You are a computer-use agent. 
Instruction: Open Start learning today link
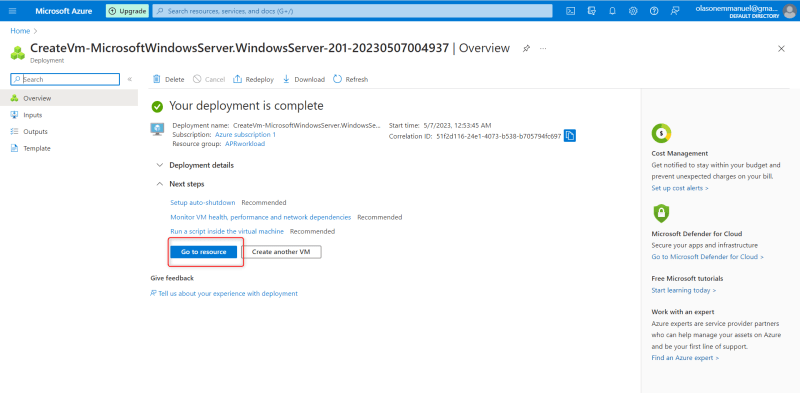[x=684, y=290]
